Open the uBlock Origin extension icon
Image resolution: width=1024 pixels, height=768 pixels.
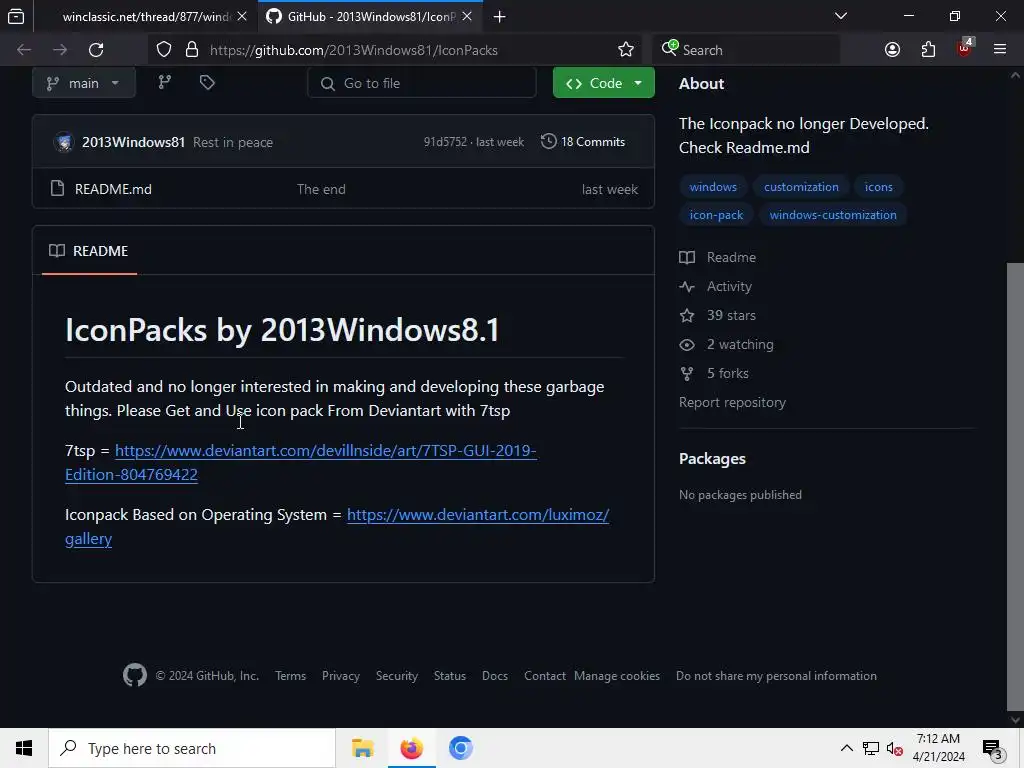point(964,48)
